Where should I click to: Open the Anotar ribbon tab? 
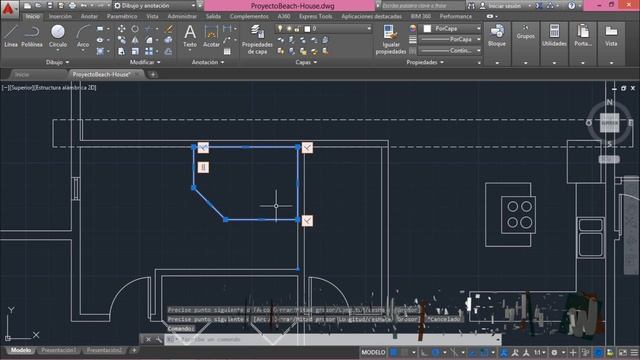point(89,16)
